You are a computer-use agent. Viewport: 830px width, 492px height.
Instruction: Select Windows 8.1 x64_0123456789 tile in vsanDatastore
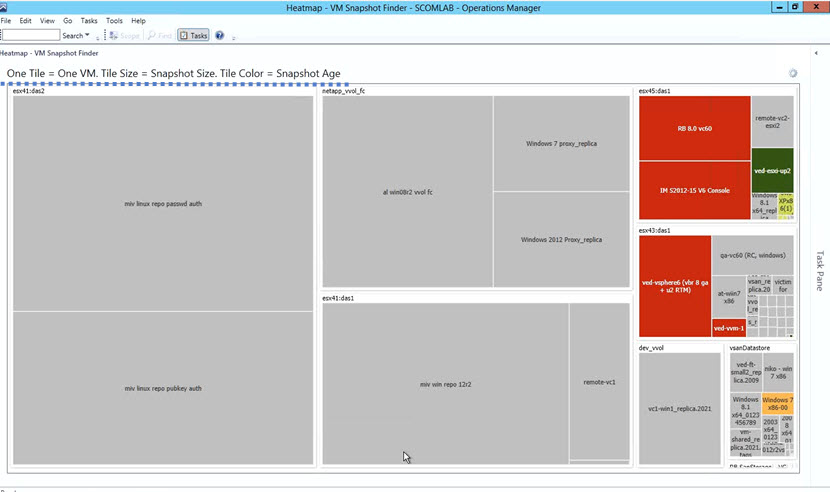pyautogui.click(x=746, y=410)
